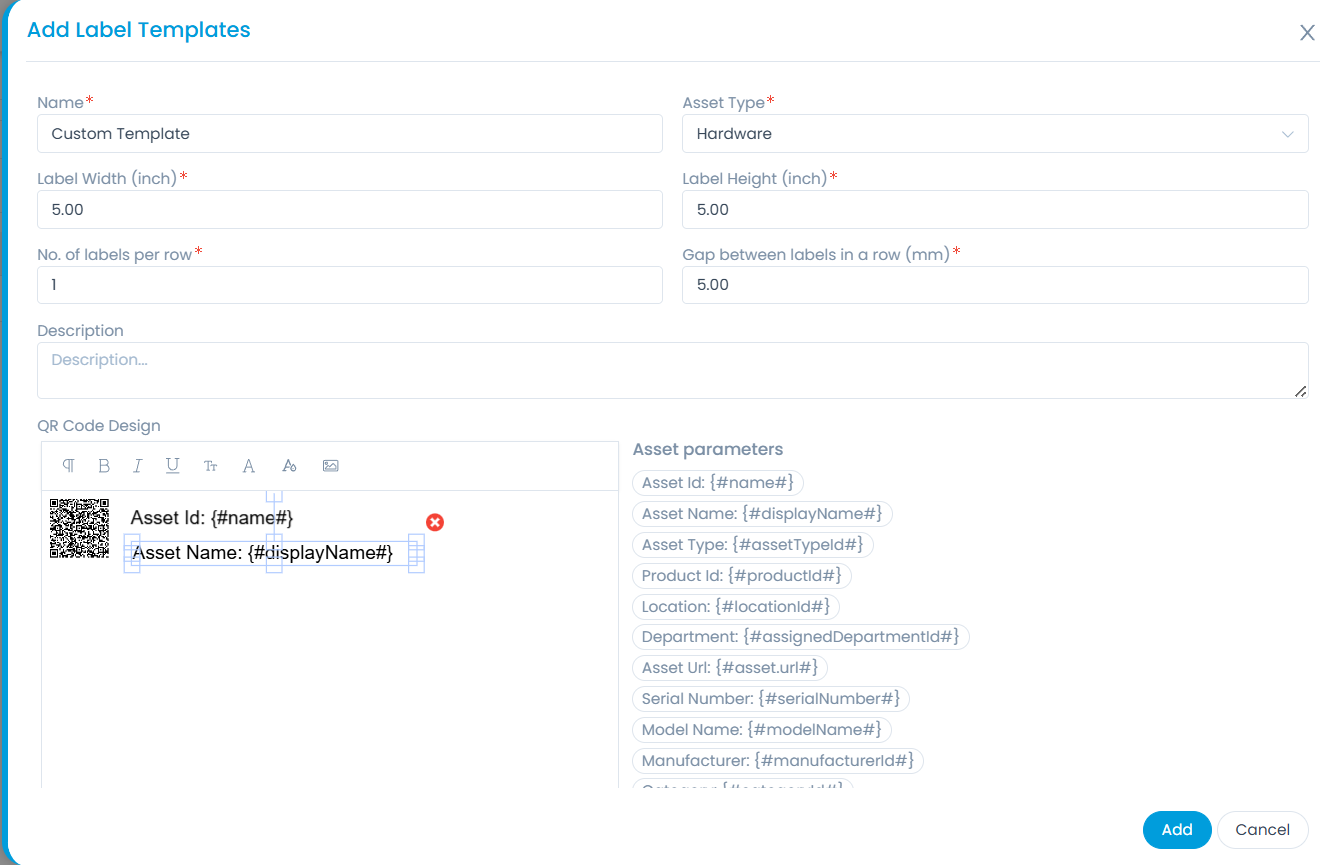Focus the Label Width field
The width and height of the screenshot is (1336, 865).
pyautogui.click(x=349, y=210)
